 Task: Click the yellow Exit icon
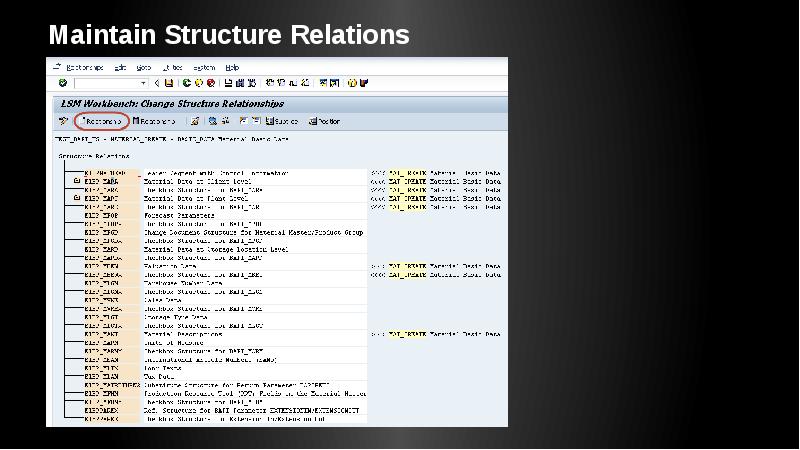[x=198, y=83]
